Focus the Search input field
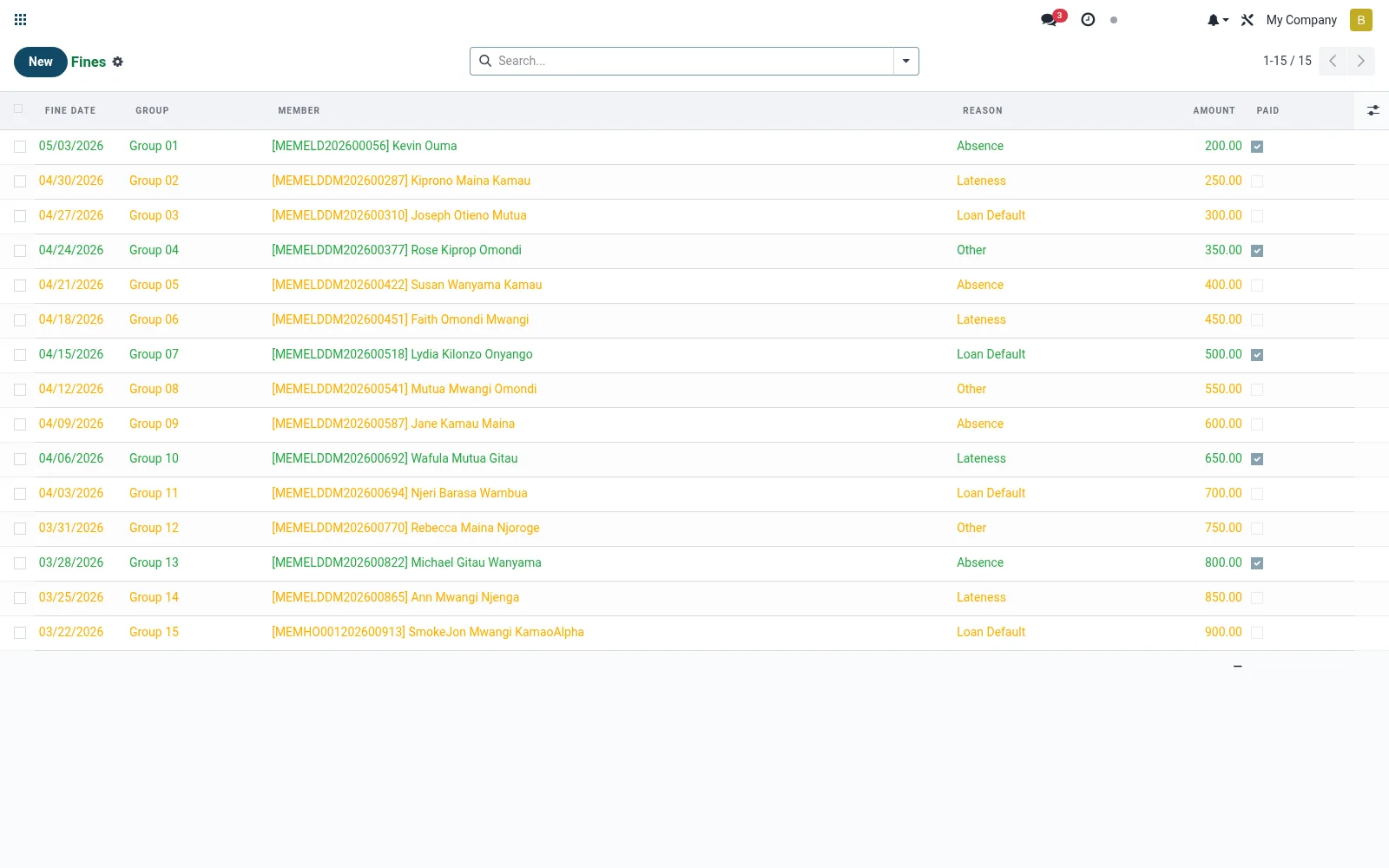The image size is (1389, 868). coord(693,61)
